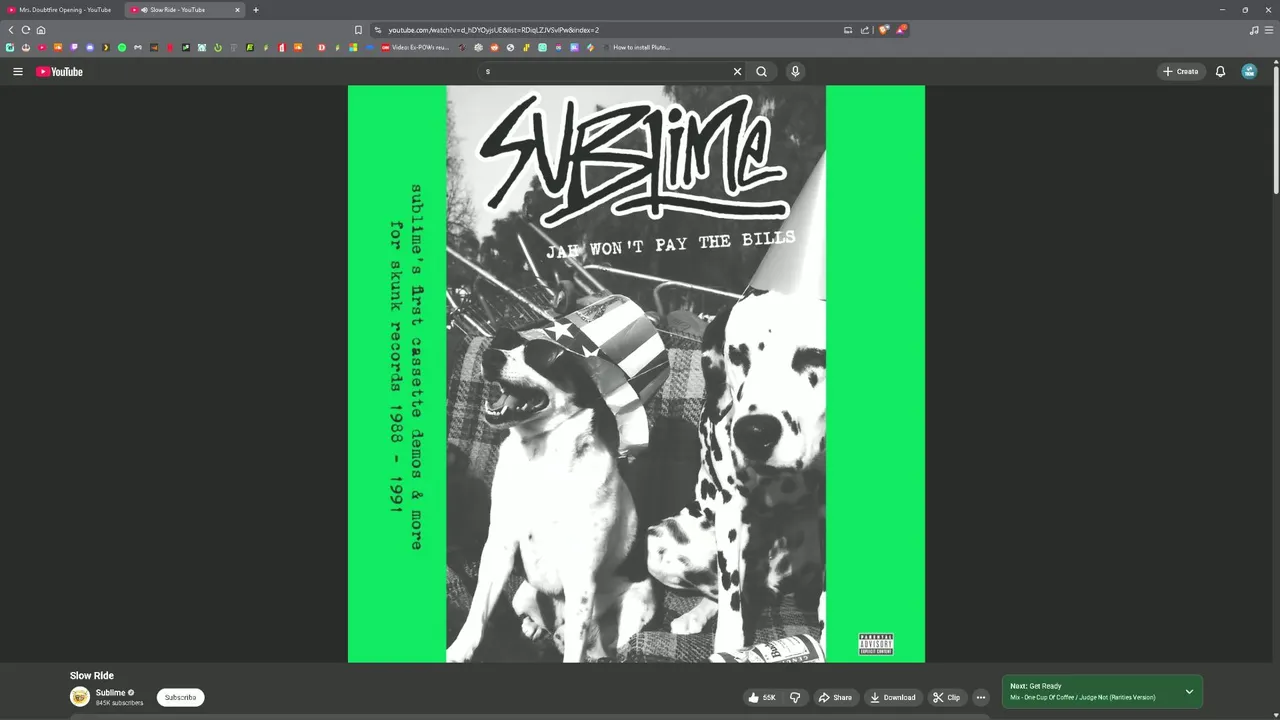The image size is (1280, 720).
Task: Open the YouTube guide hamburger menu
Action: coord(17,71)
